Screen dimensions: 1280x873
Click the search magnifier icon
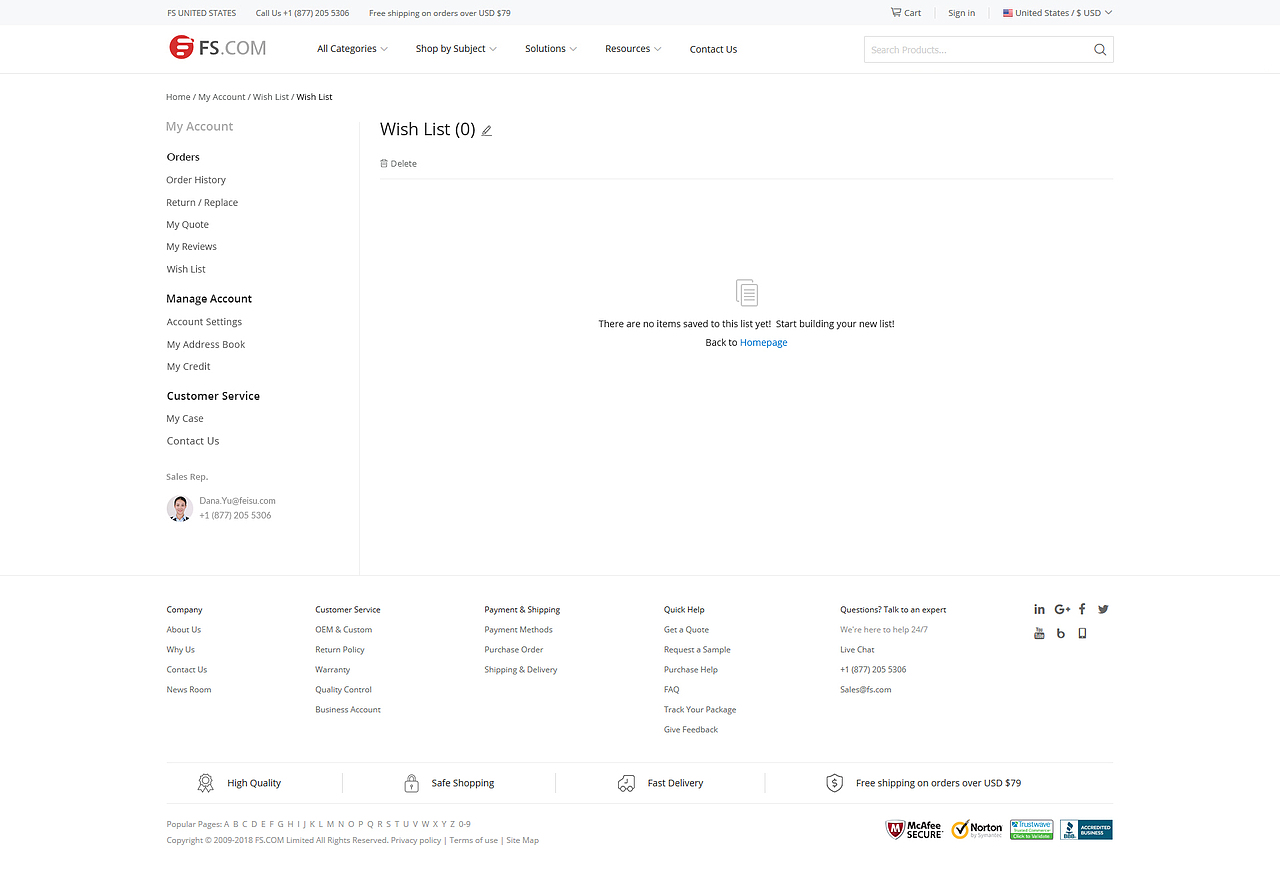coord(1100,50)
